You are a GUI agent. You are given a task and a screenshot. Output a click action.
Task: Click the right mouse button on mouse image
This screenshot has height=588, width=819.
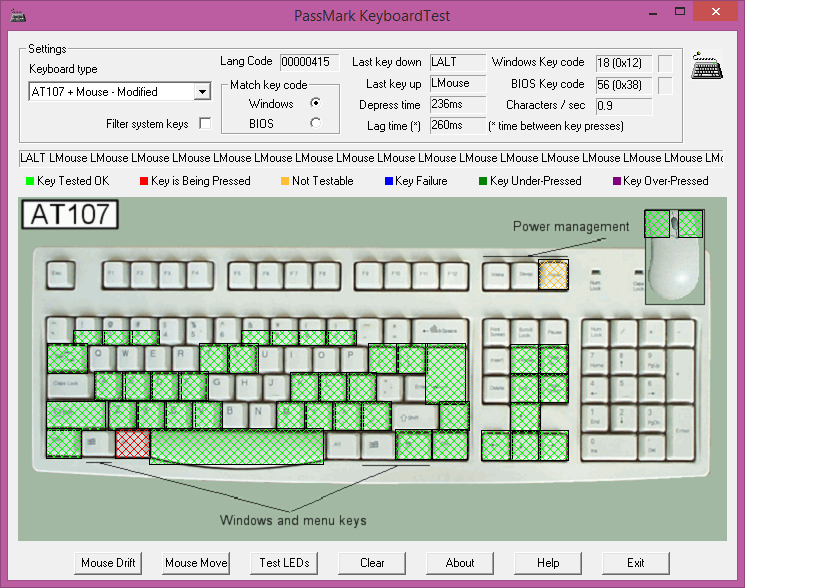691,224
